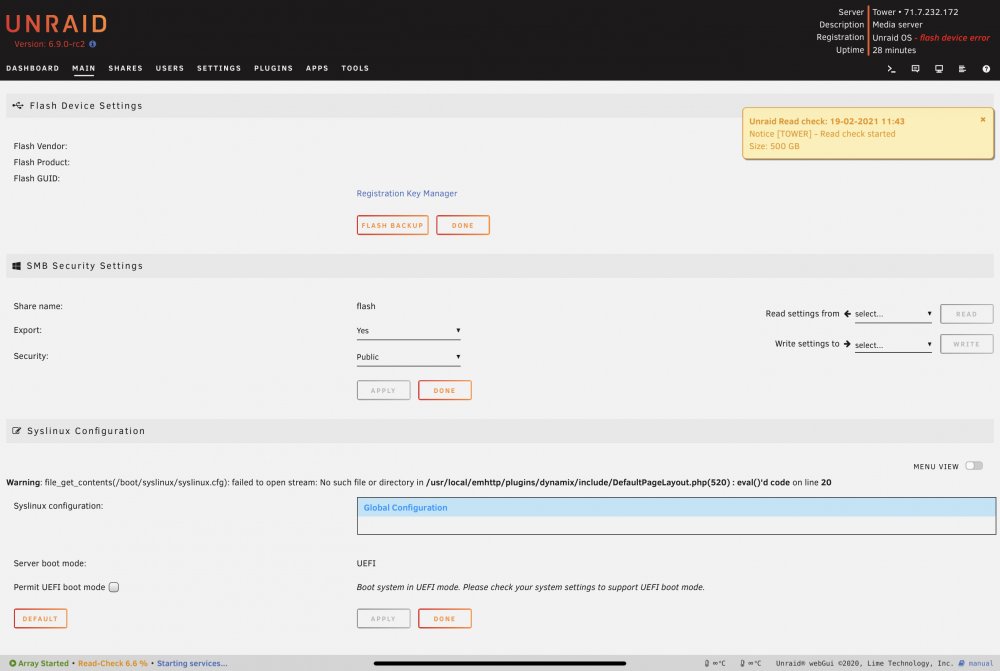Open the feedback icon in header
The image size is (1000, 671).
click(x=915, y=69)
